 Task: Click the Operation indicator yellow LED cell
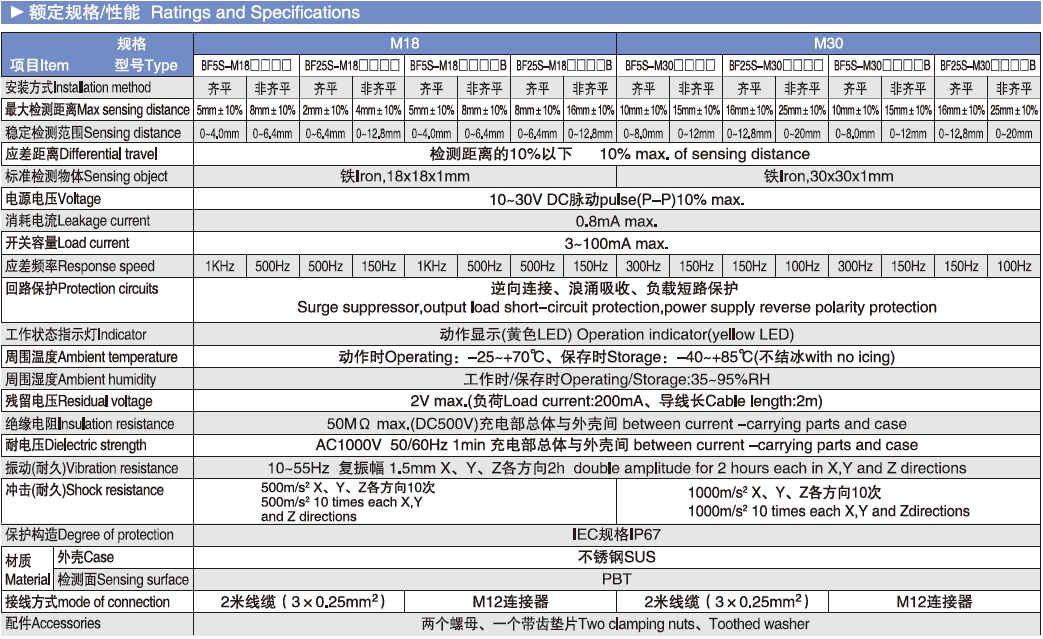click(x=616, y=334)
